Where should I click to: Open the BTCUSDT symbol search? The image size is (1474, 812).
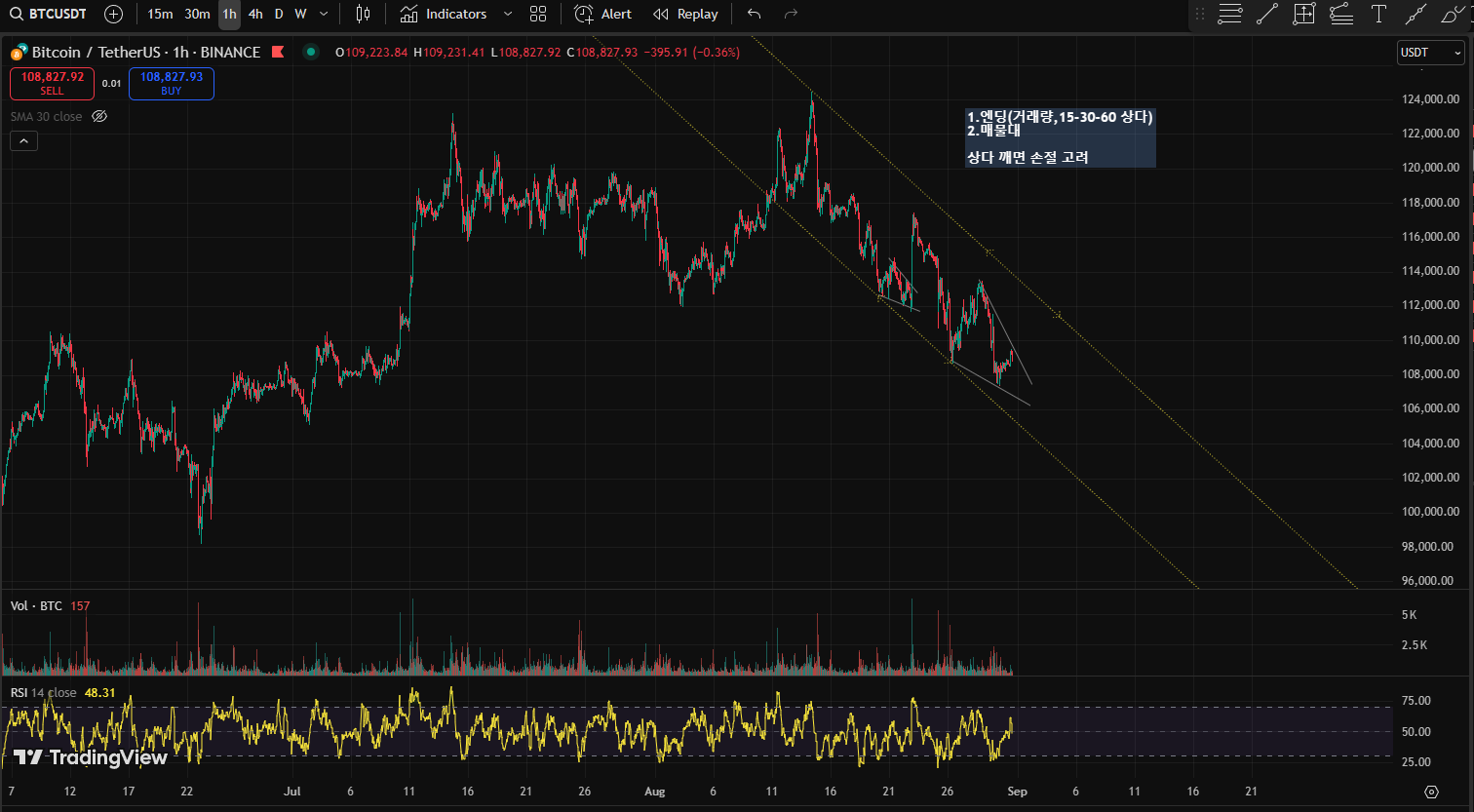click(x=49, y=14)
